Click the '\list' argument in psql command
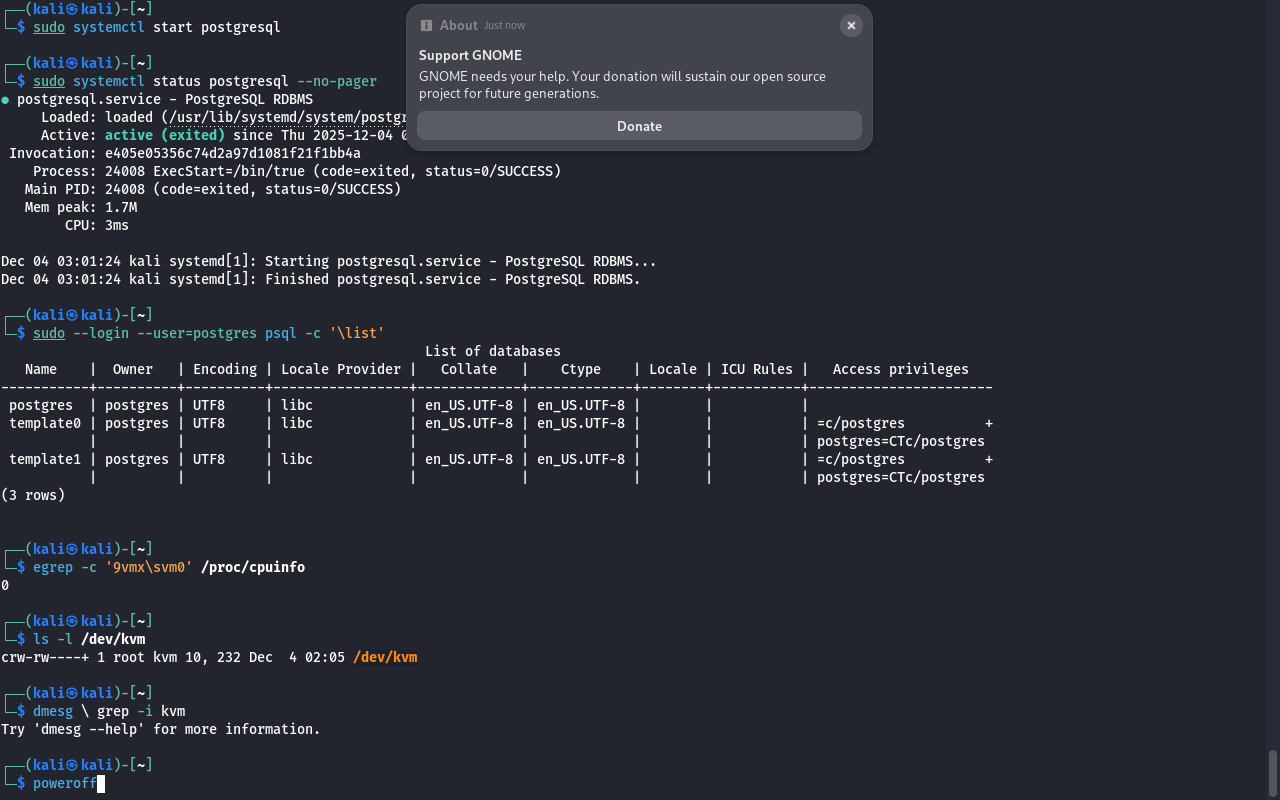The width and height of the screenshot is (1280, 800). coord(357,333)
